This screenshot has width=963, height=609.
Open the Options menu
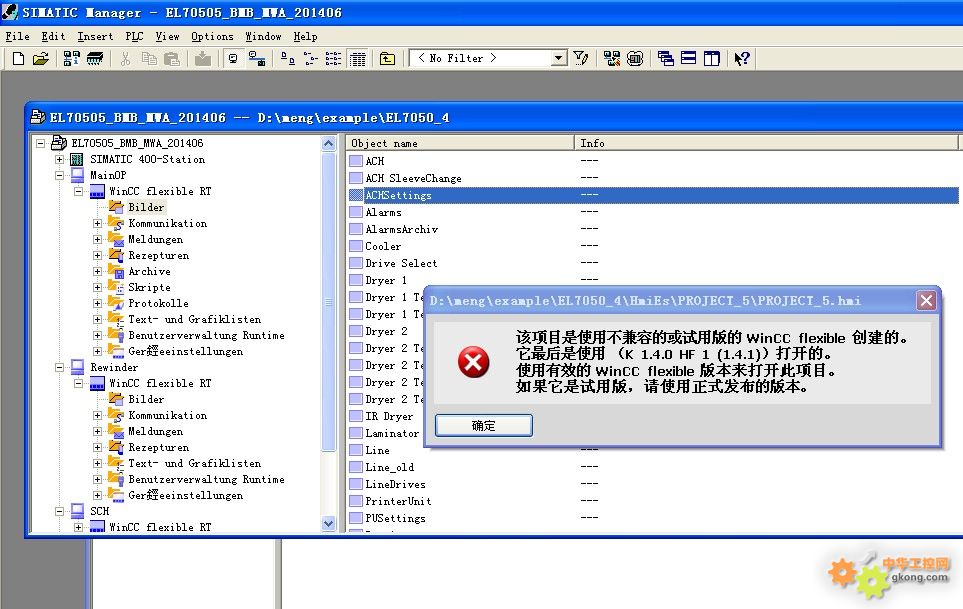coord(212,36)
